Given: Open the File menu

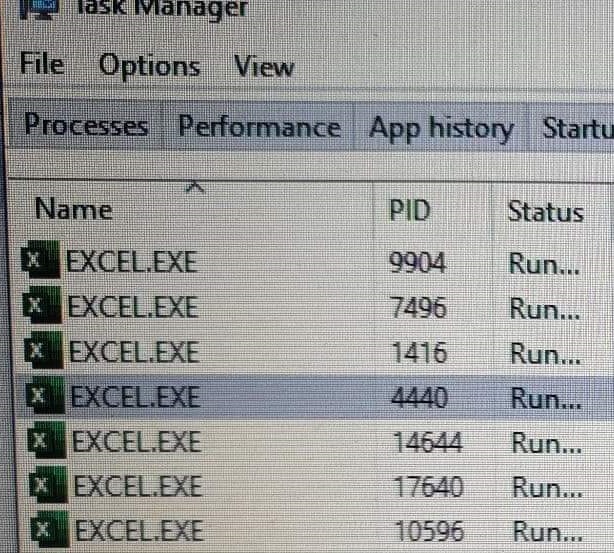Looking at the screenshot, I should tap(42, 64).
